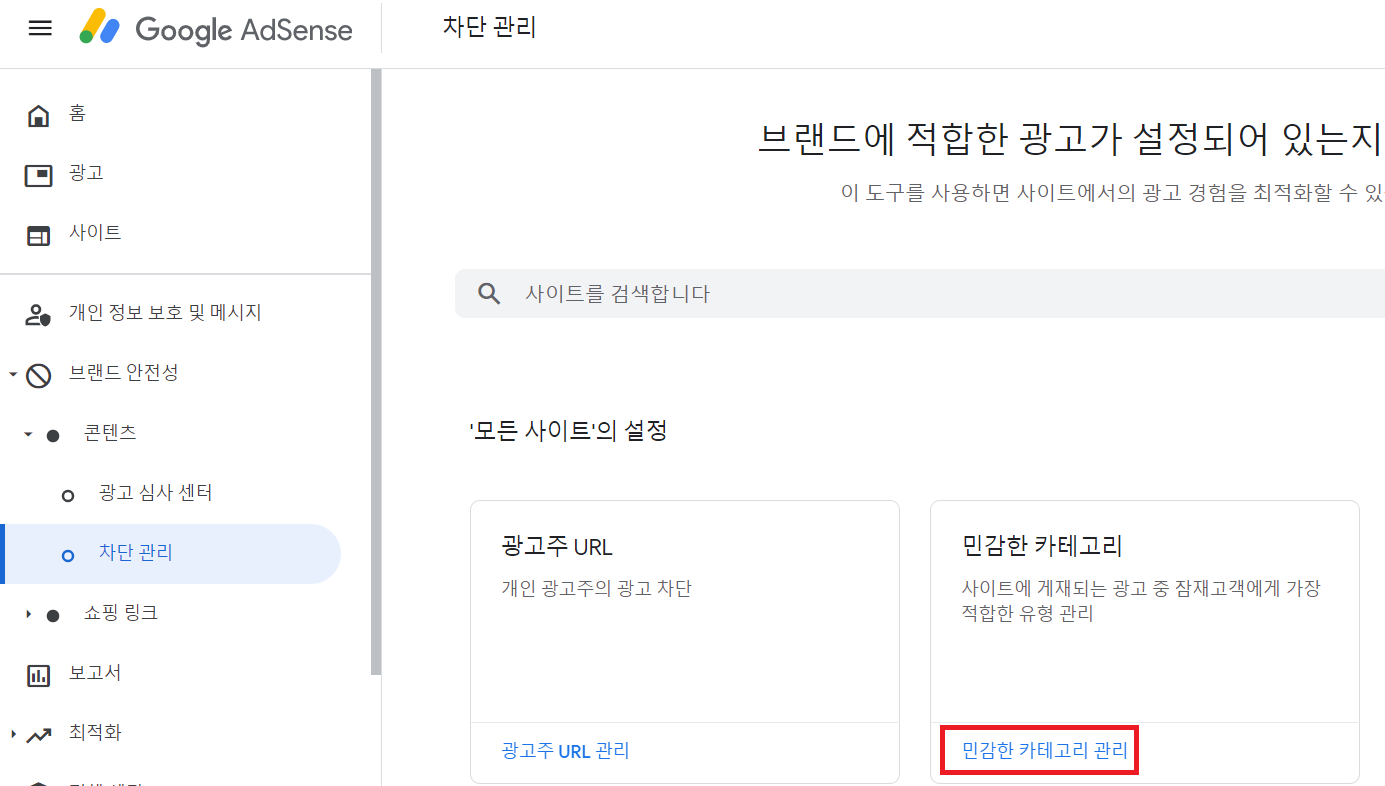Click the 차단 관리 page title
This screenshot has height=786, width=1385.
tap(490, 28)
